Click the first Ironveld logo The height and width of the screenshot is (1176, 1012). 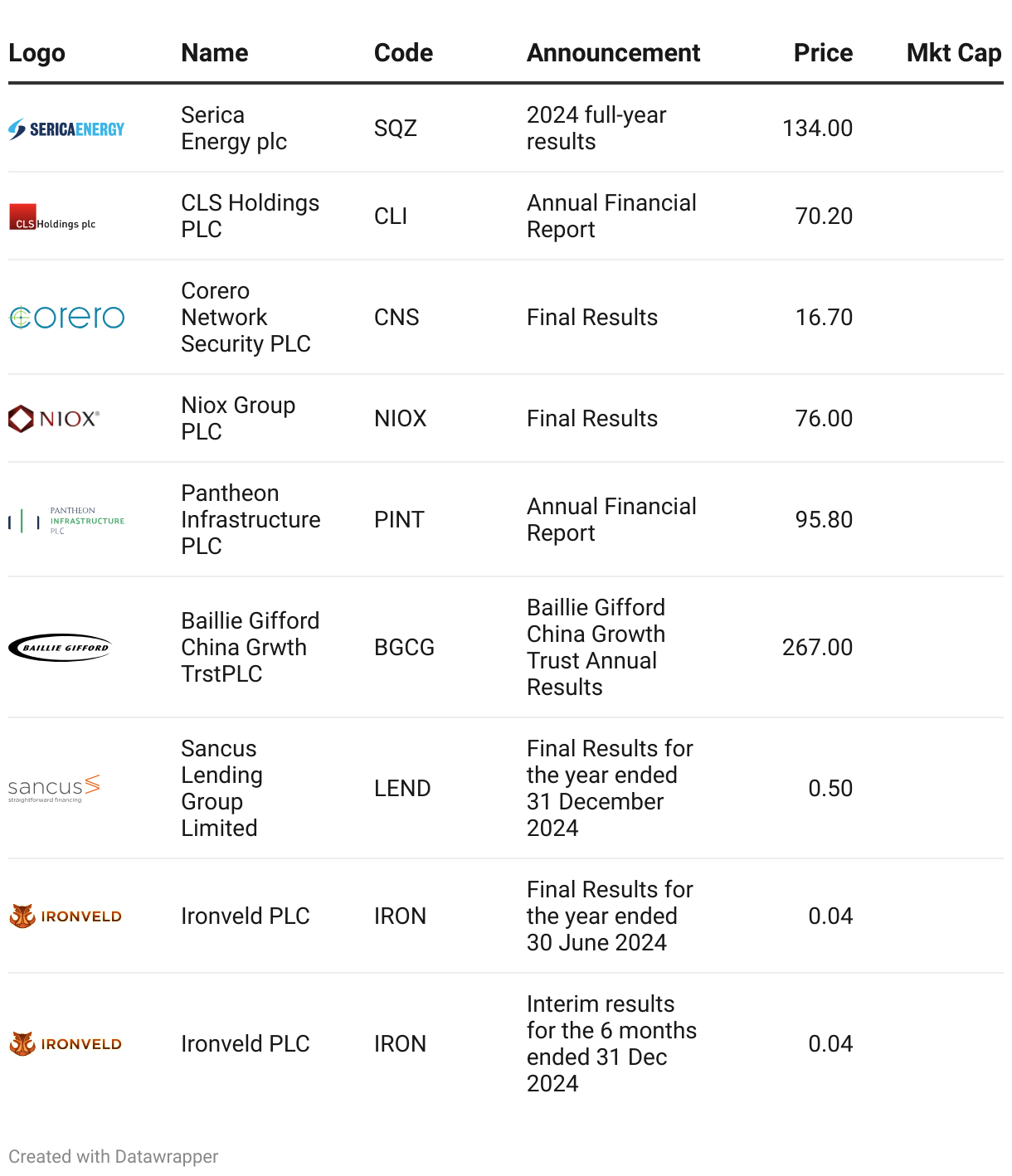[66, 916]
